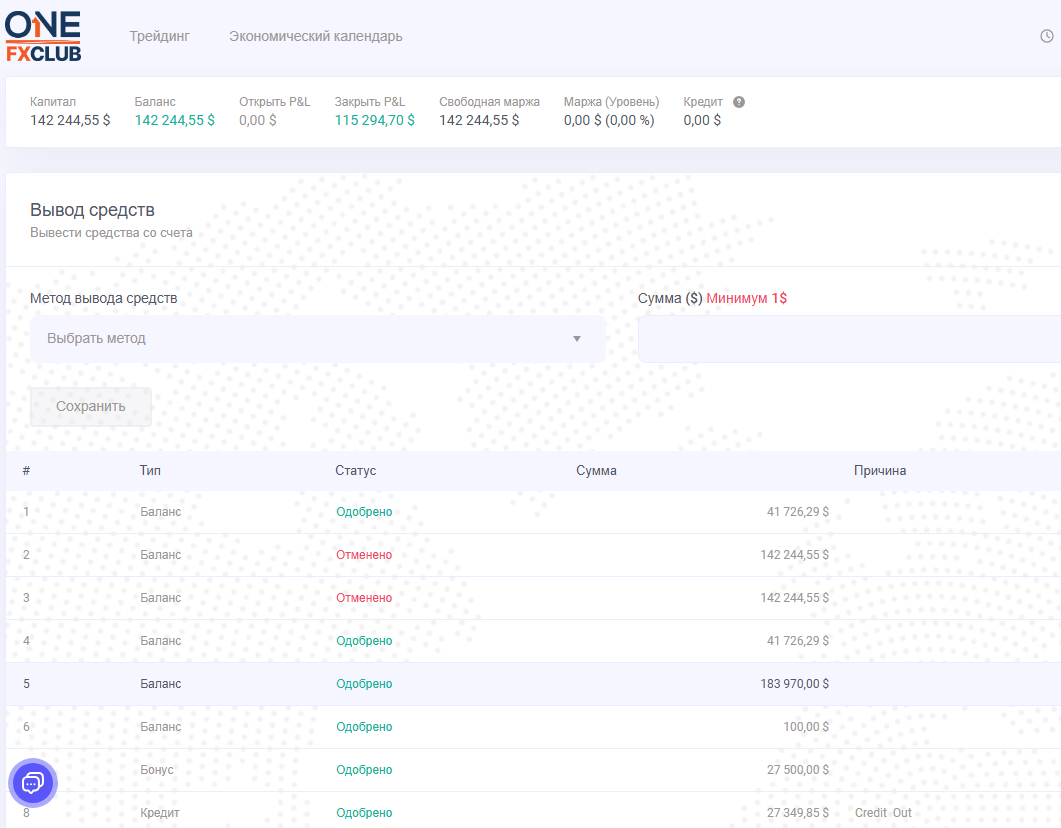Screen dimensions: 1061x828
Task: Open the live chat widget
Action: tap(33, 782)
